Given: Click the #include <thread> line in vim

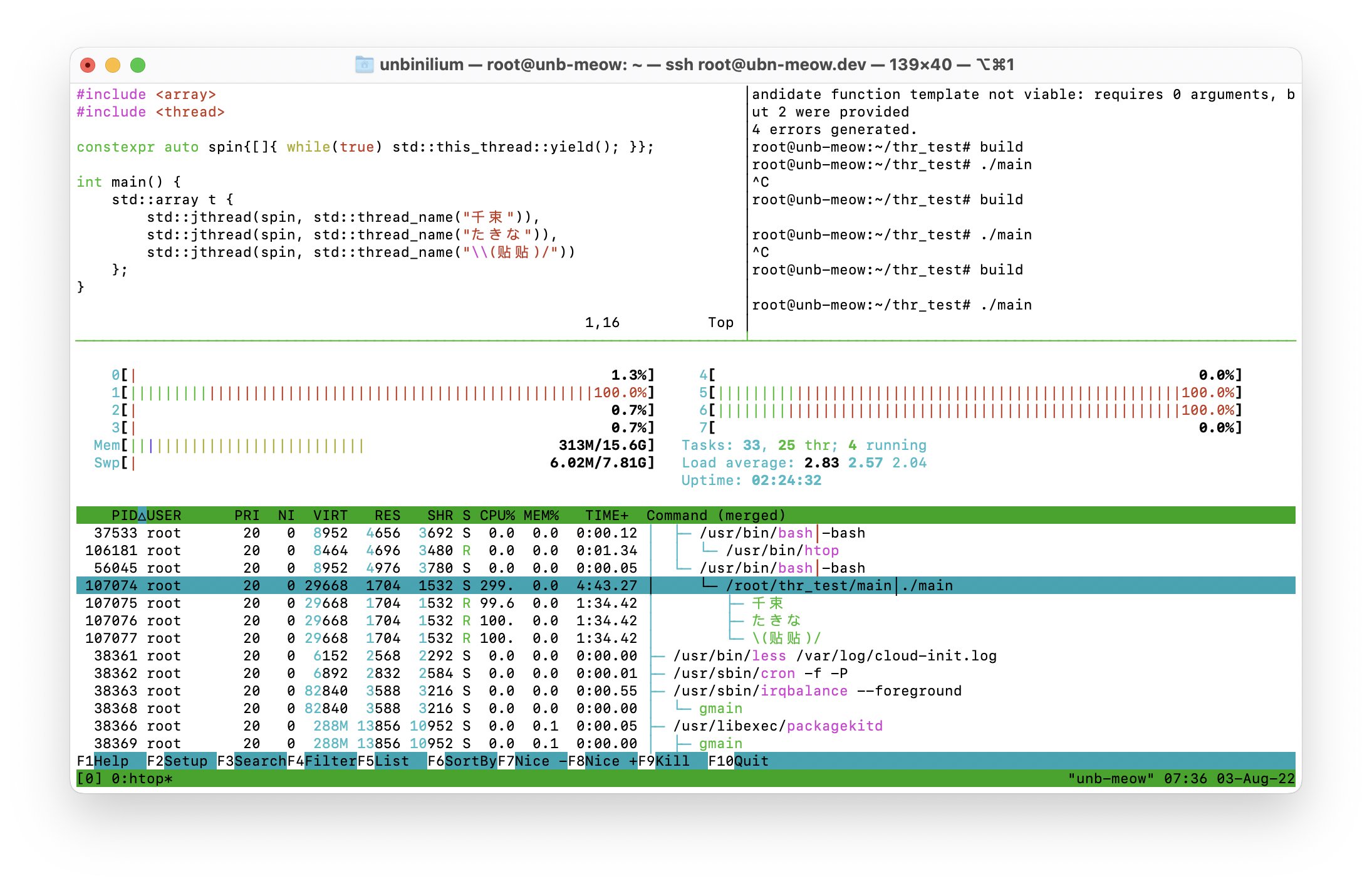Looking at the screenshot, I should [x=150, y=112].
